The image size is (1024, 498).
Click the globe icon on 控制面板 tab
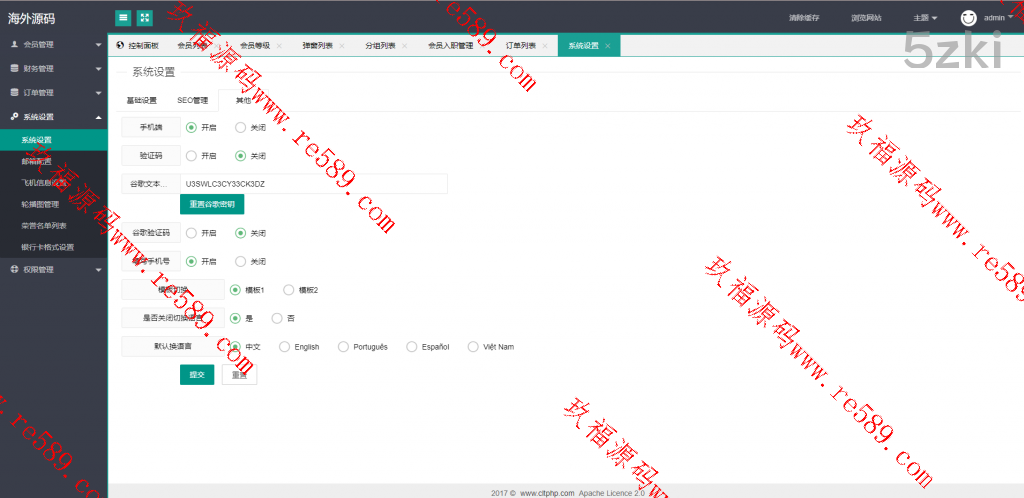[x=120, y=46]
